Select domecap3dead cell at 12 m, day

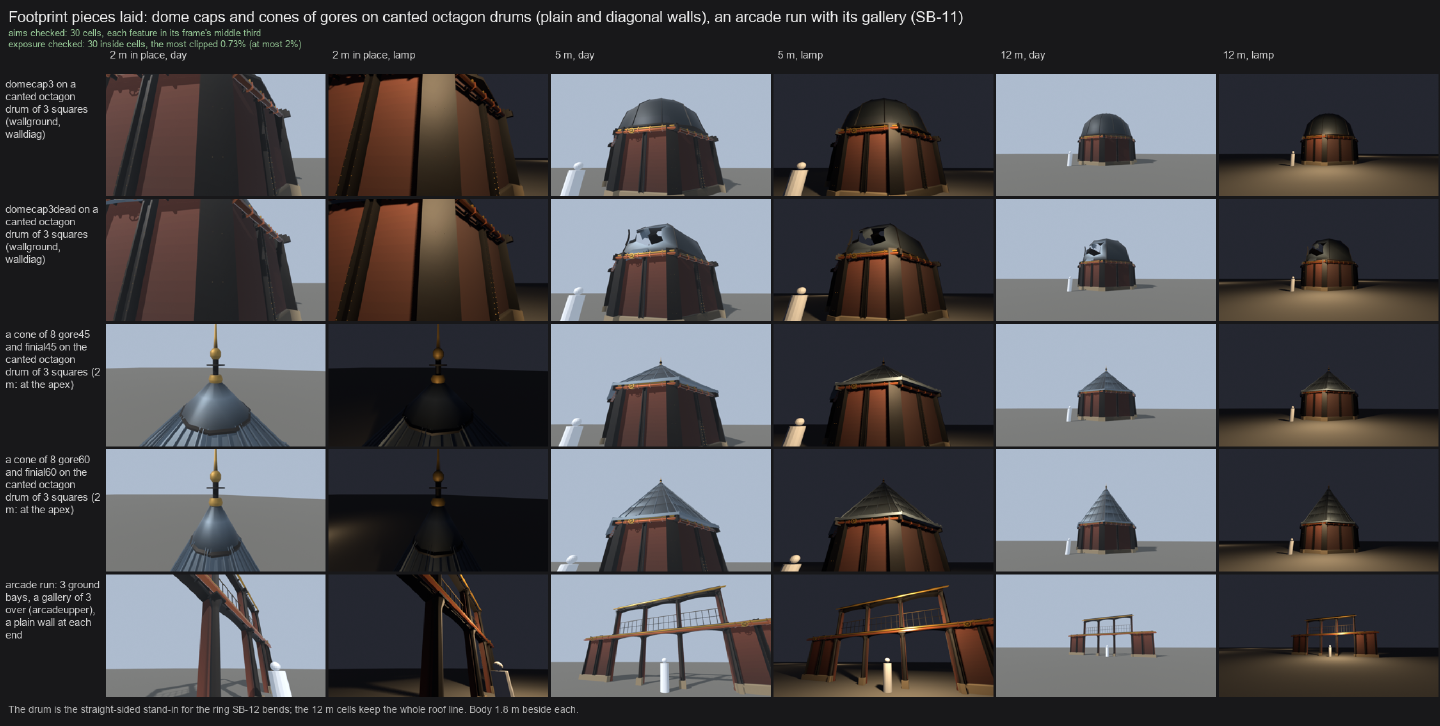point(1106,260)
